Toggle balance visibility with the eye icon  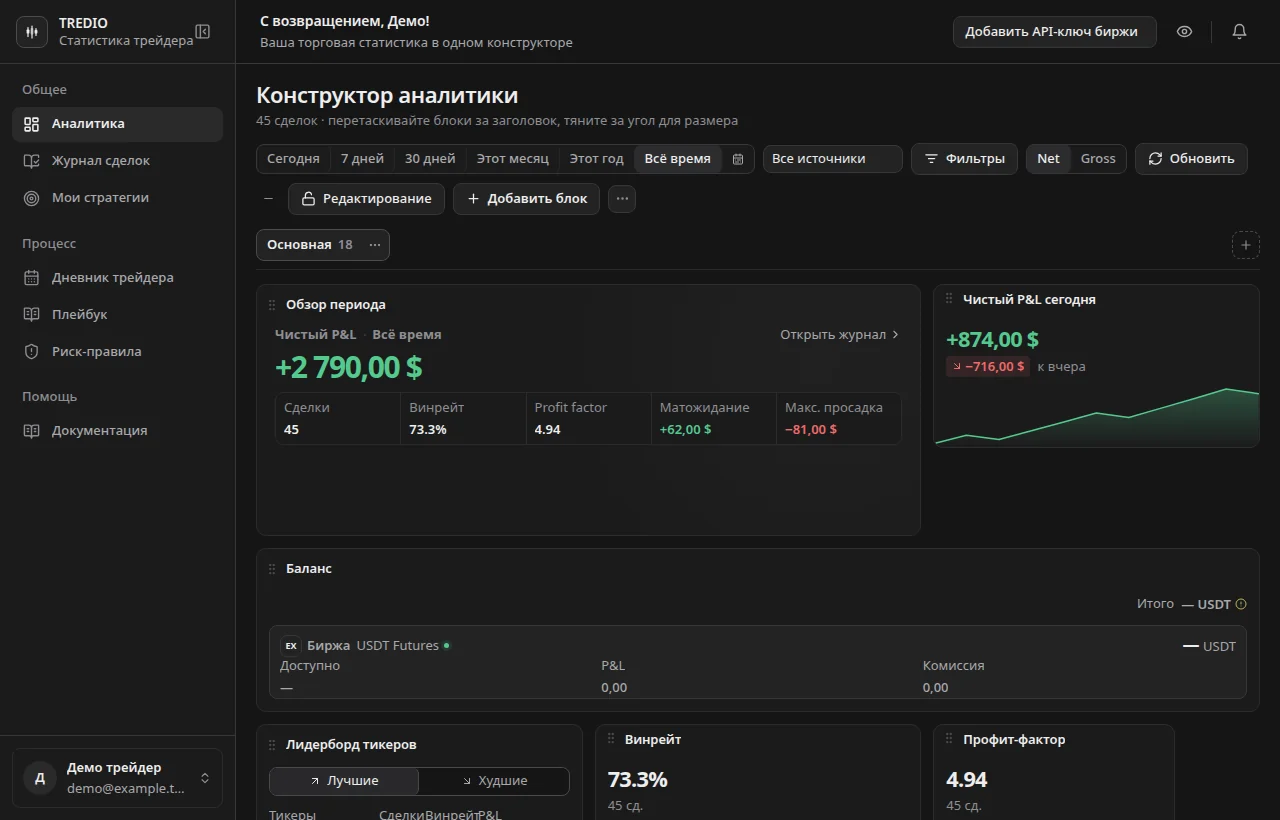tap(1185, 32)
